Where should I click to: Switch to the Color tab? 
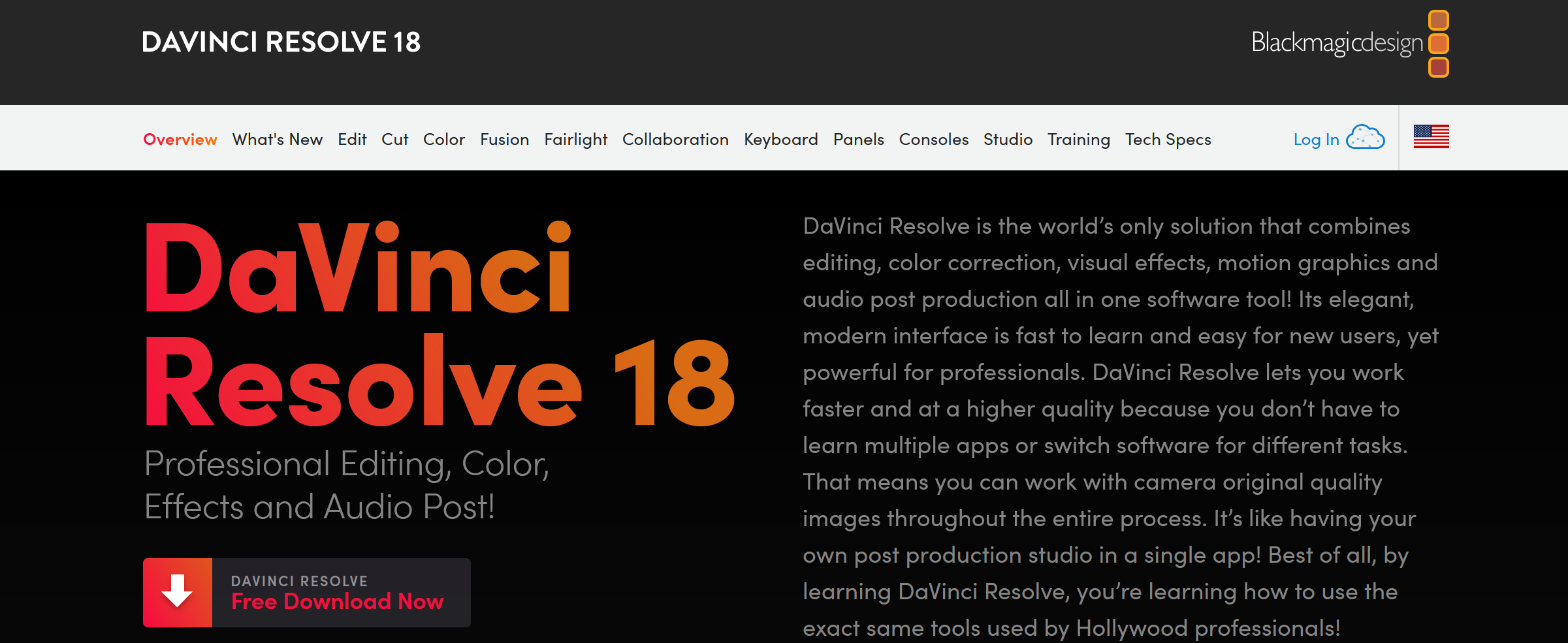(444, 139)
